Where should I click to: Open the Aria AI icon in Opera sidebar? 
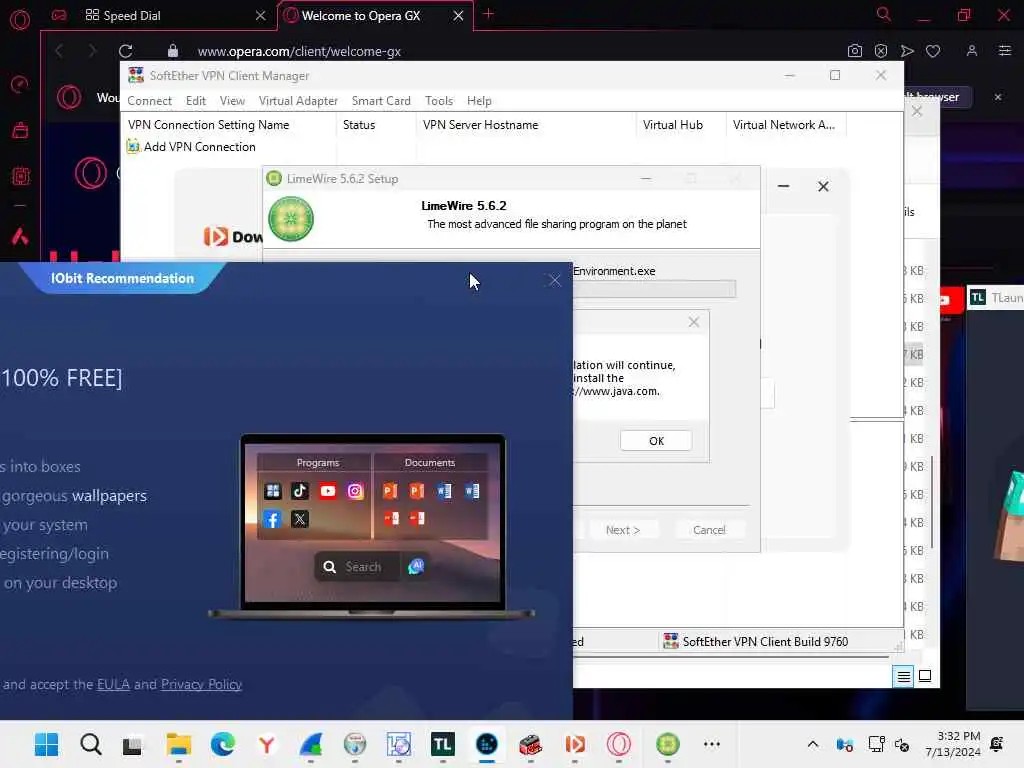(x=20, y=236)
